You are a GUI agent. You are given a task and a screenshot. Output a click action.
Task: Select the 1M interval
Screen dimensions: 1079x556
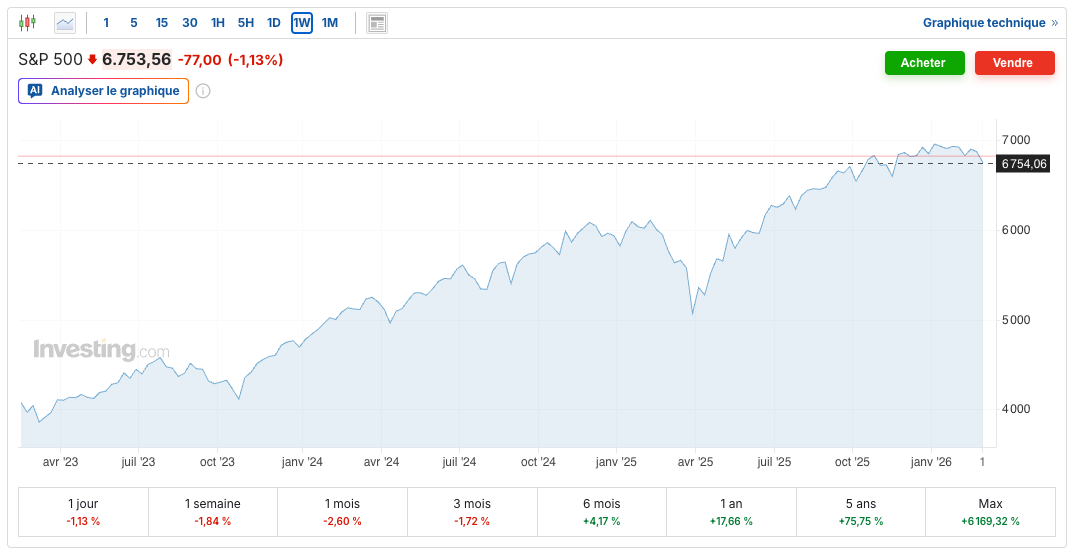[330, 23]
